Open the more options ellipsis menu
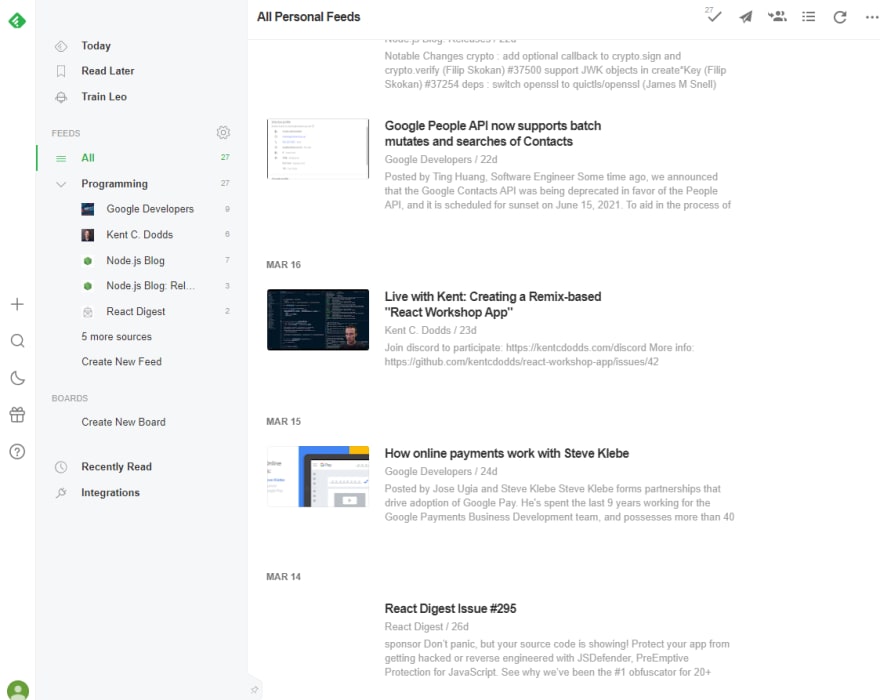Viewport: 880px width, 700px height. [872, 17]
